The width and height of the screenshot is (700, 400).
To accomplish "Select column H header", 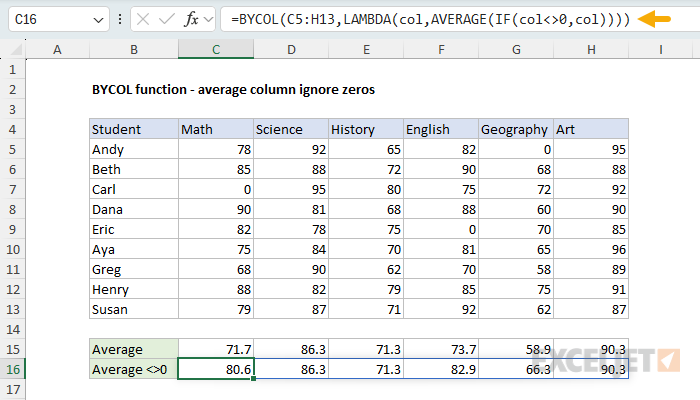I will (x=591, y=50).
